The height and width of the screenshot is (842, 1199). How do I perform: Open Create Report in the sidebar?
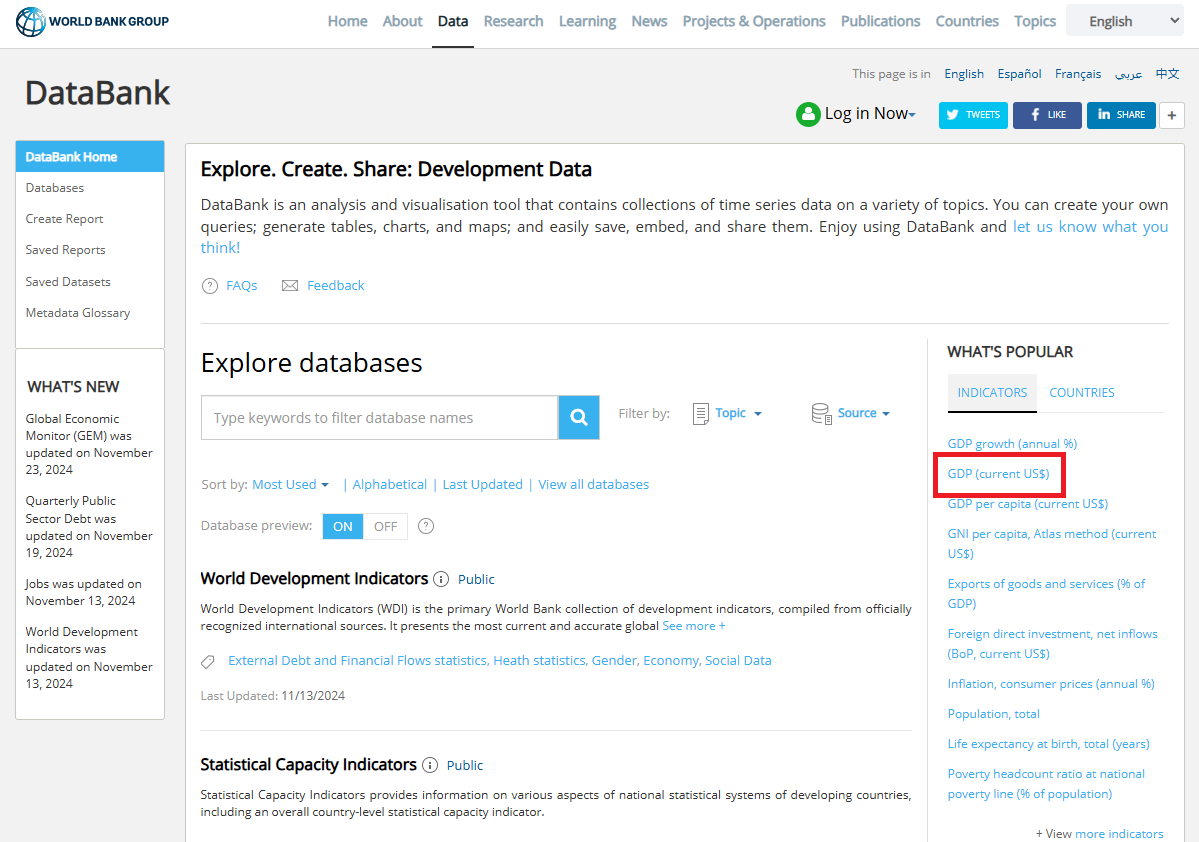pyautogui.click(x=65, y=219)
